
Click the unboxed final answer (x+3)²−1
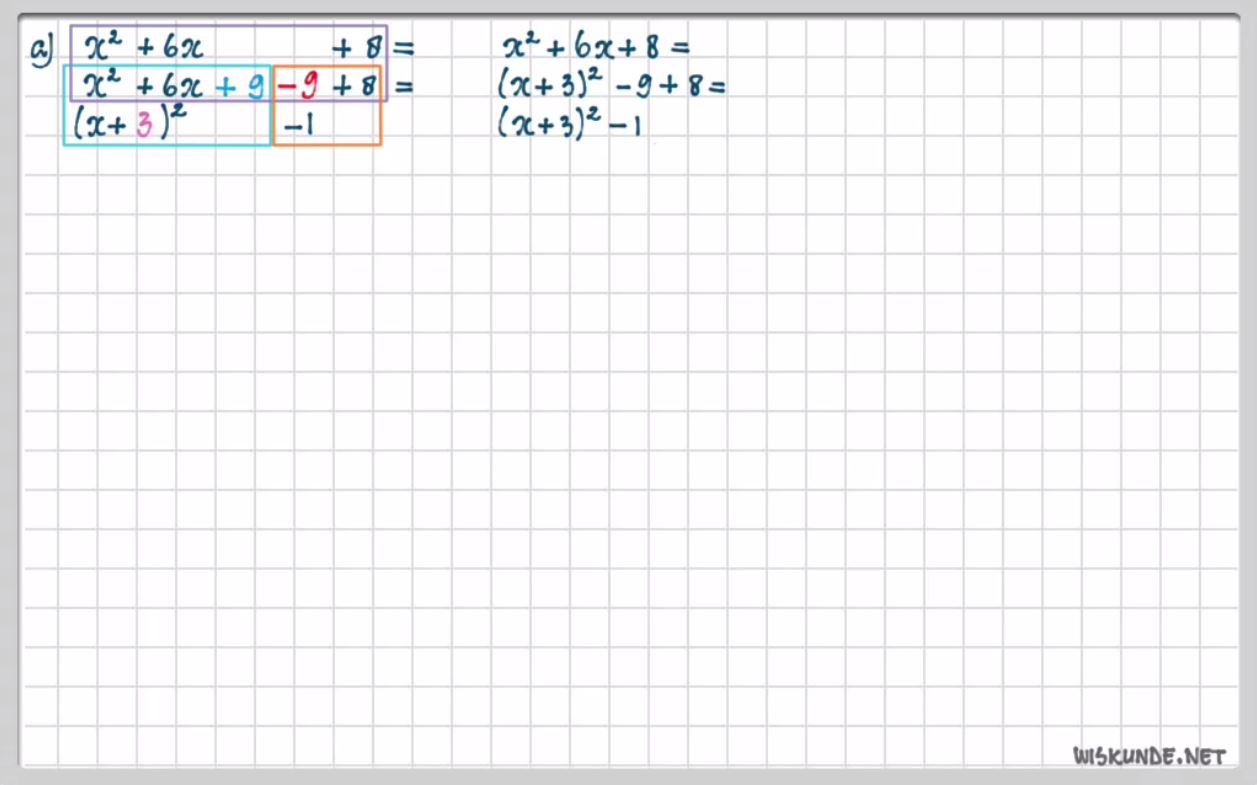[570, 126]
